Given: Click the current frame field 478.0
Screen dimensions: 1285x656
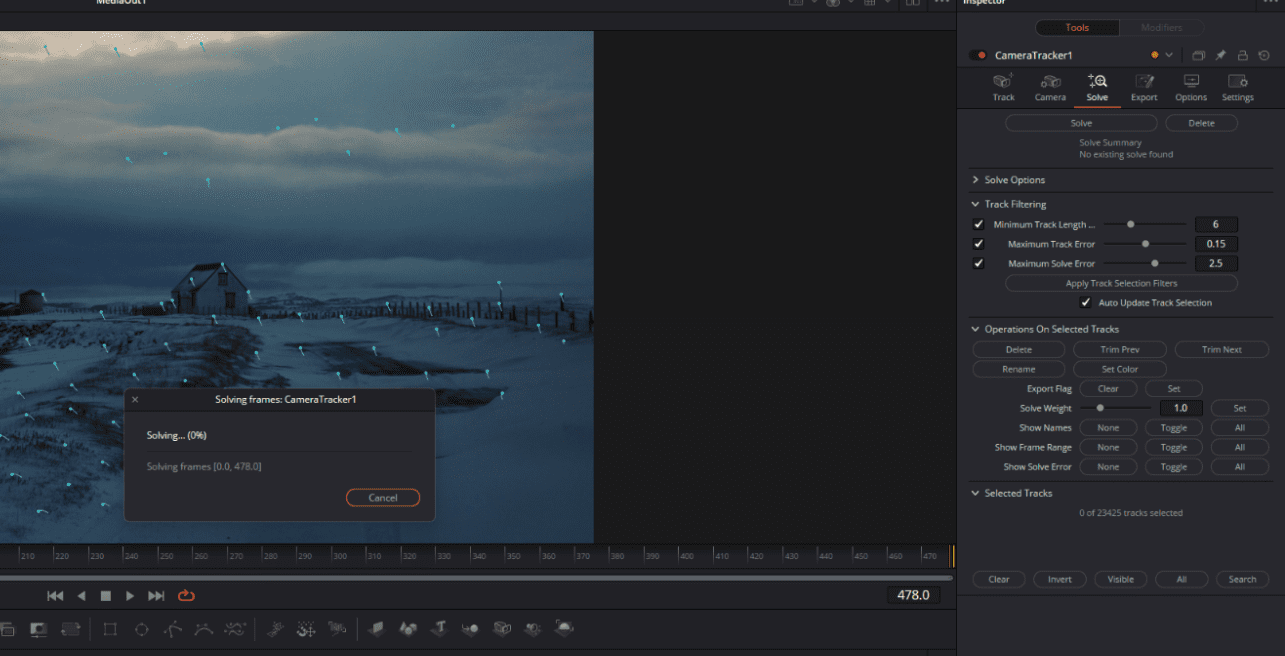Looking at the screenshot, I should 913,595.
